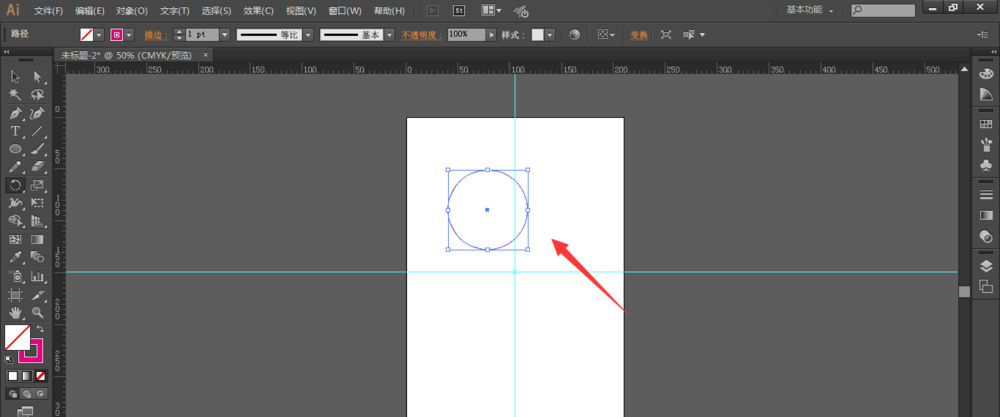Open the Gradient panel icon
The width and height of the screenshot is (1000, 417).
pos(985,216)
